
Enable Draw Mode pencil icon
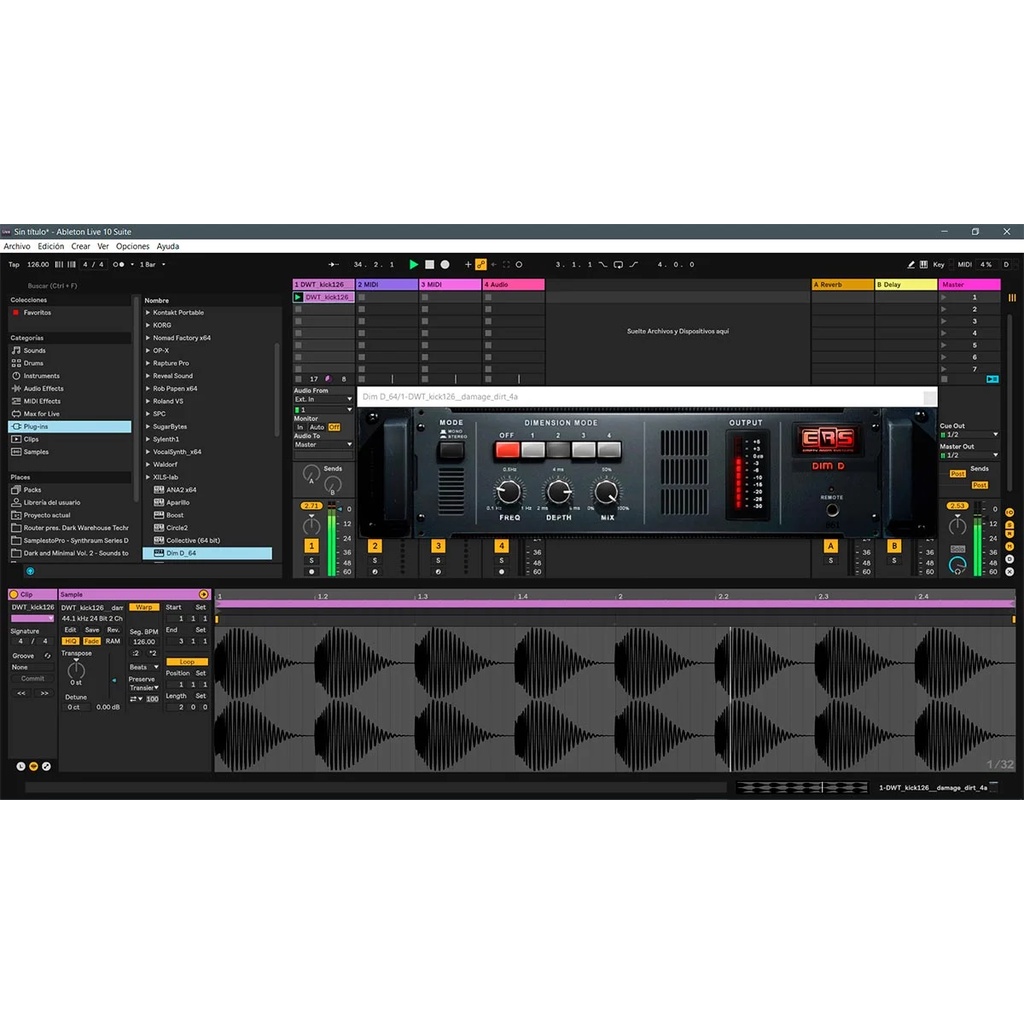click(911, 264)
